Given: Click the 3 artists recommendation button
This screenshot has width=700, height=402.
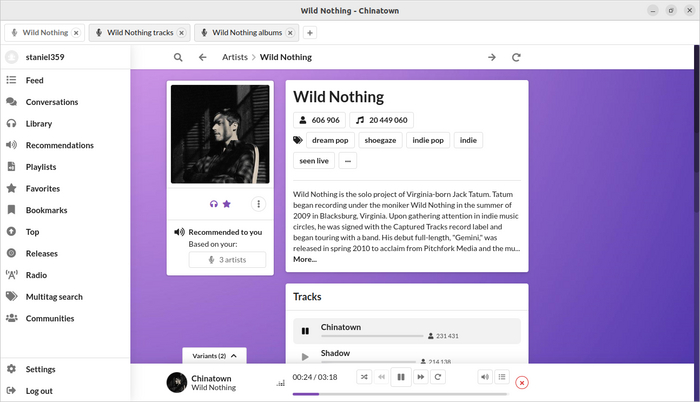Looking at the screenshot, I should coord(228,260).
